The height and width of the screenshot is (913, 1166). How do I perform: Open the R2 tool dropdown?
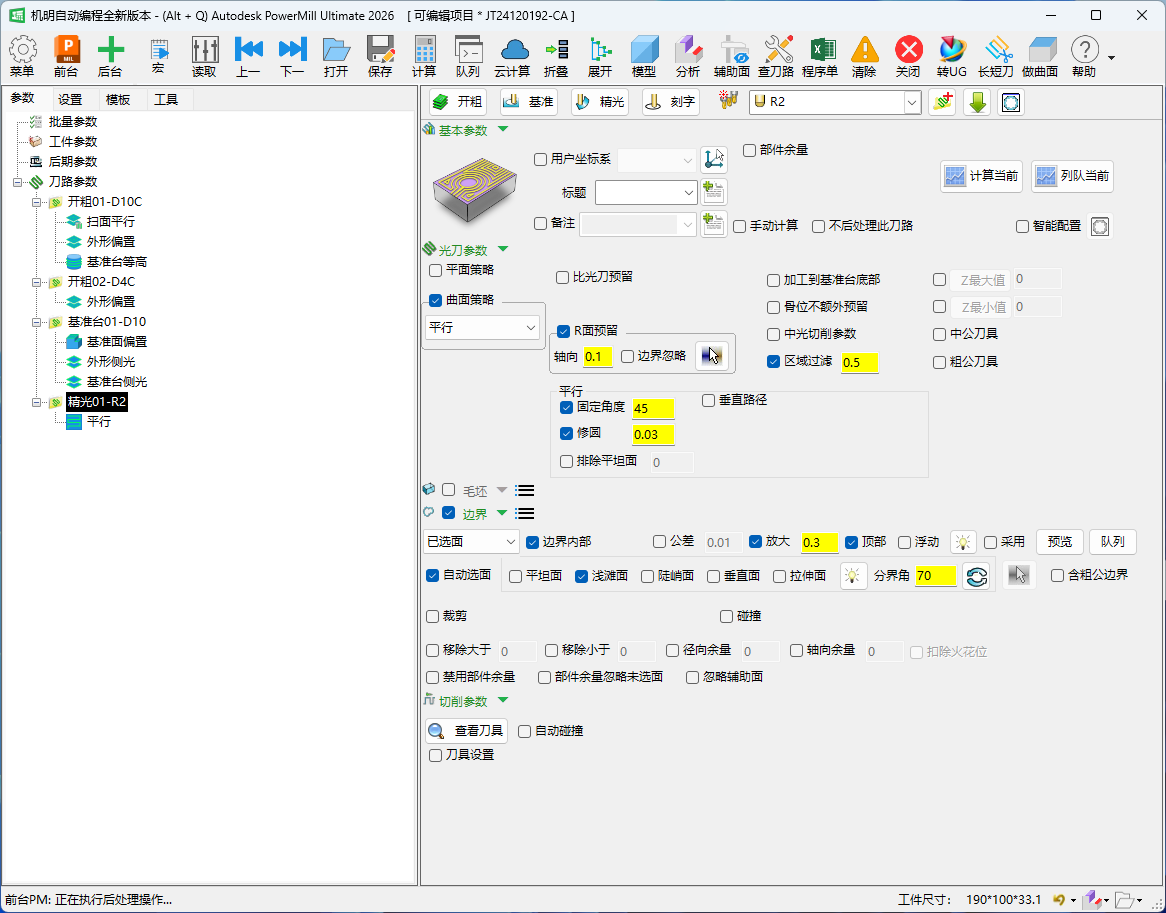[912, 102]
